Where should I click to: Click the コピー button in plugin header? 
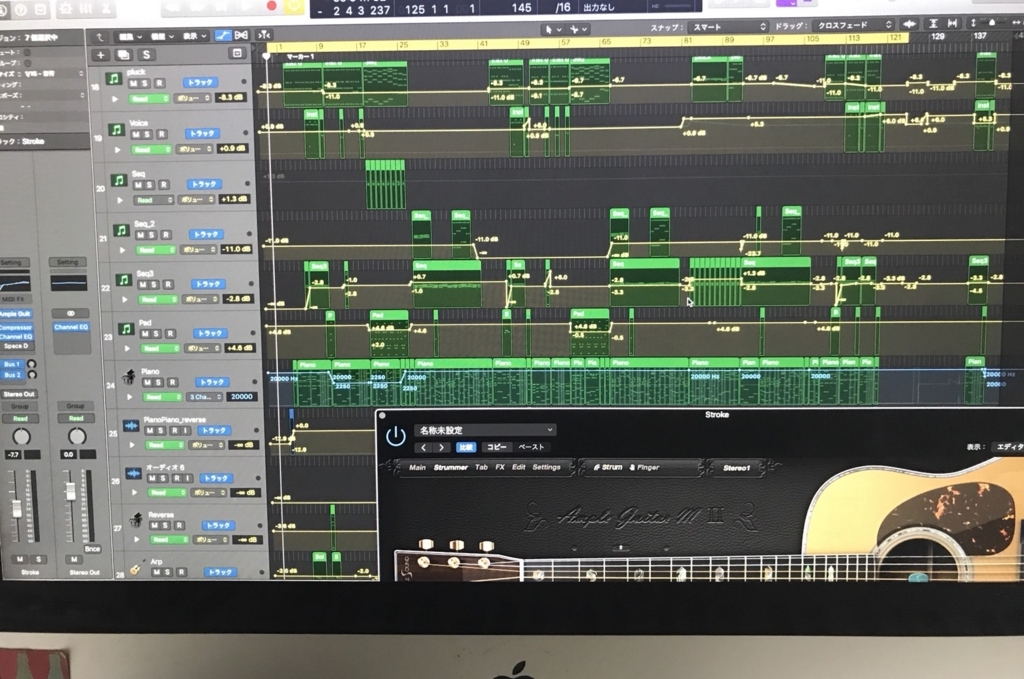[497, 447]
